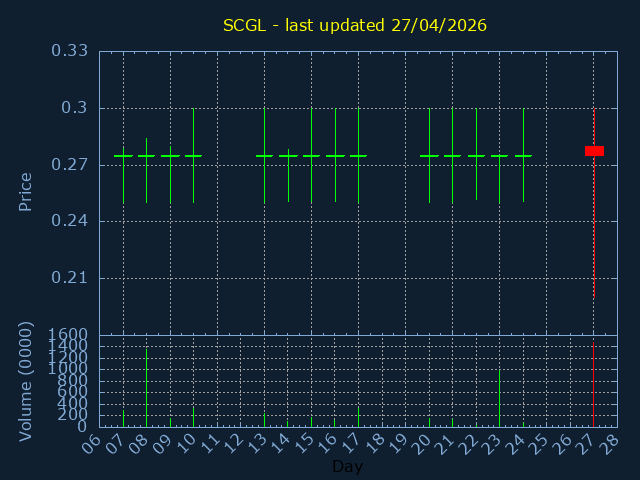Click the Price axis label

(x=26, y=191)
